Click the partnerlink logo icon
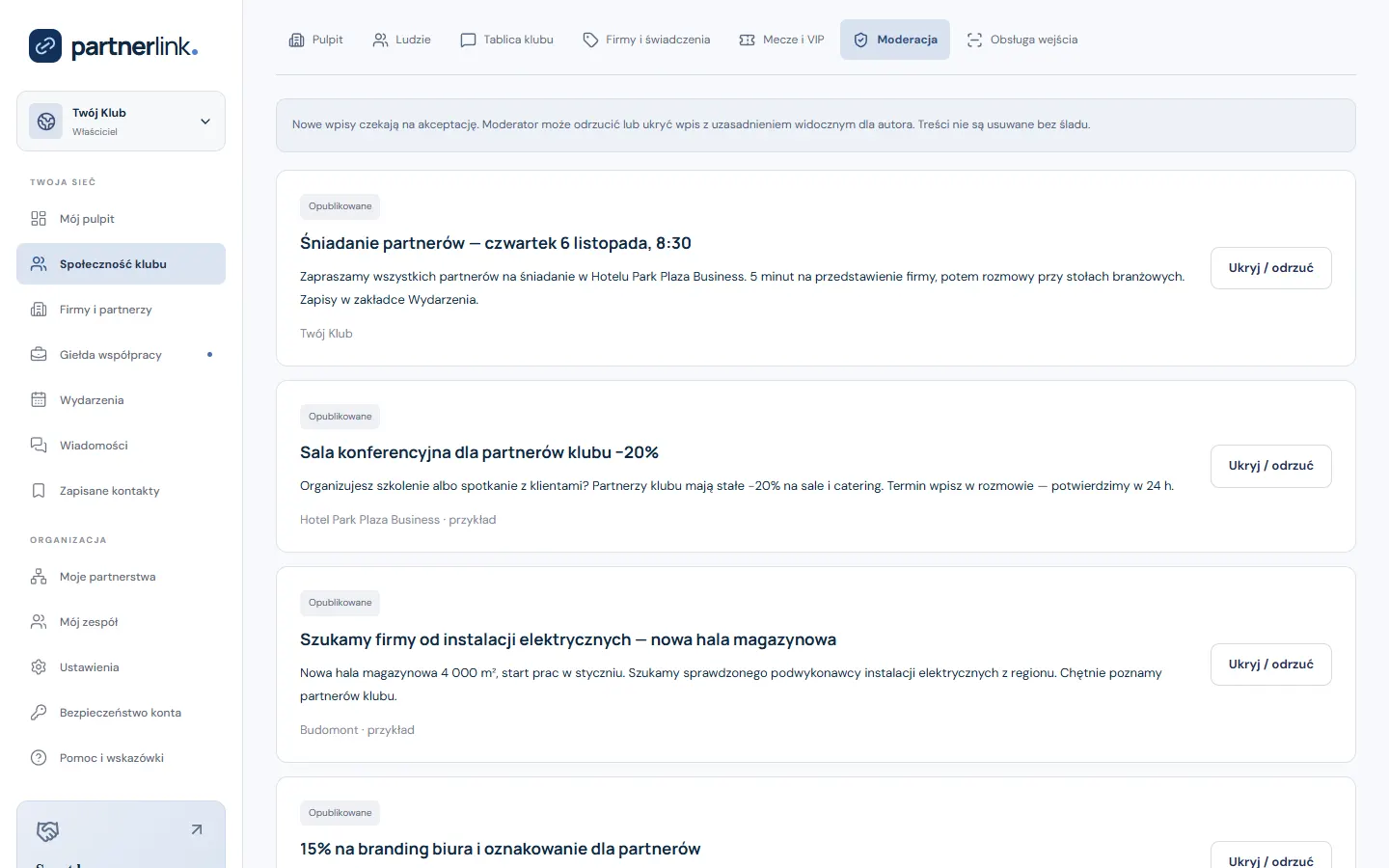The image size is (1389, 868). click(x=45, y=45)
